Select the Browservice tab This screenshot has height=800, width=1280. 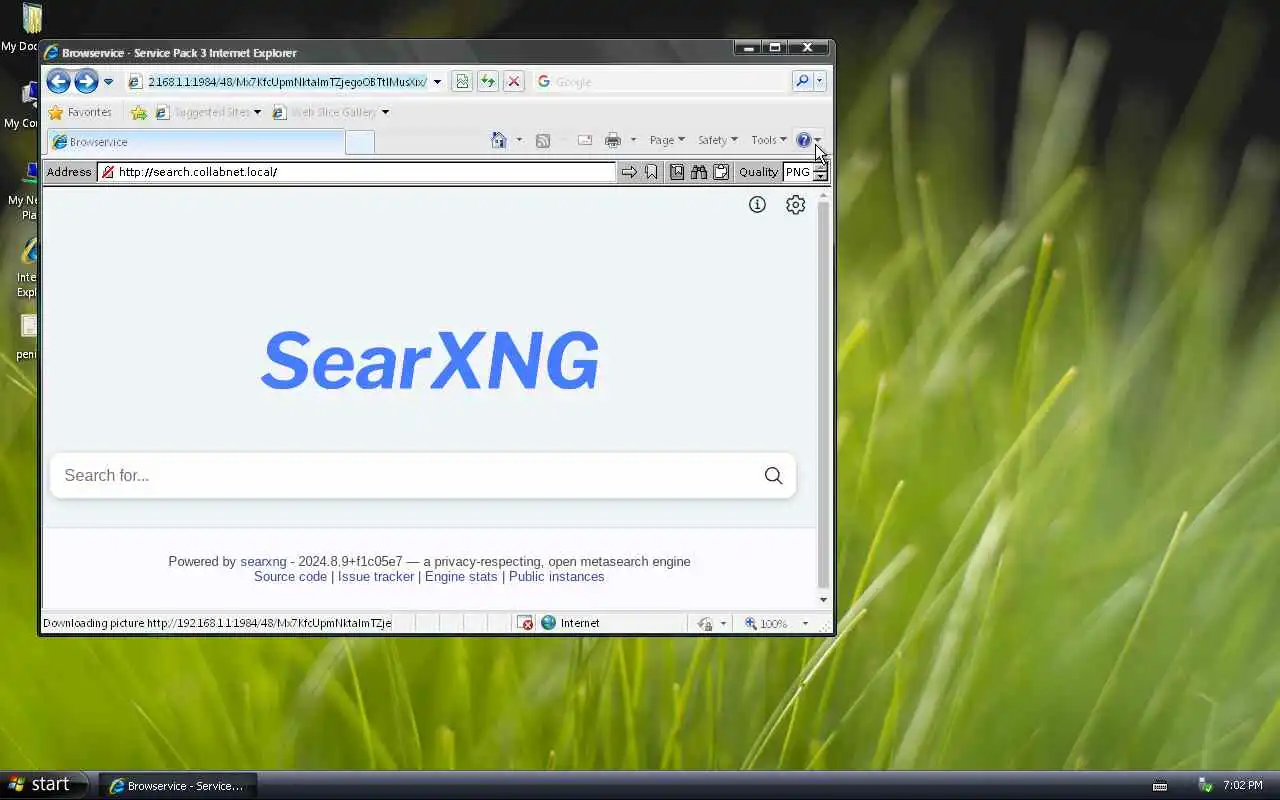point(195,142)
